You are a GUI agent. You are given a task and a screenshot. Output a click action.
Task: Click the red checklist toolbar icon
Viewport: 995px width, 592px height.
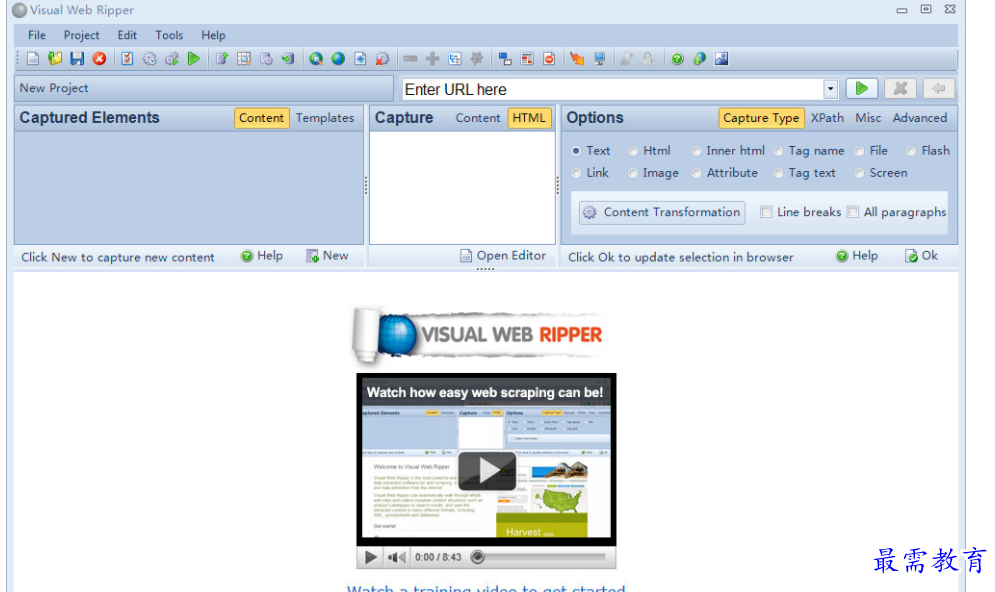click(x=127, y=59)
